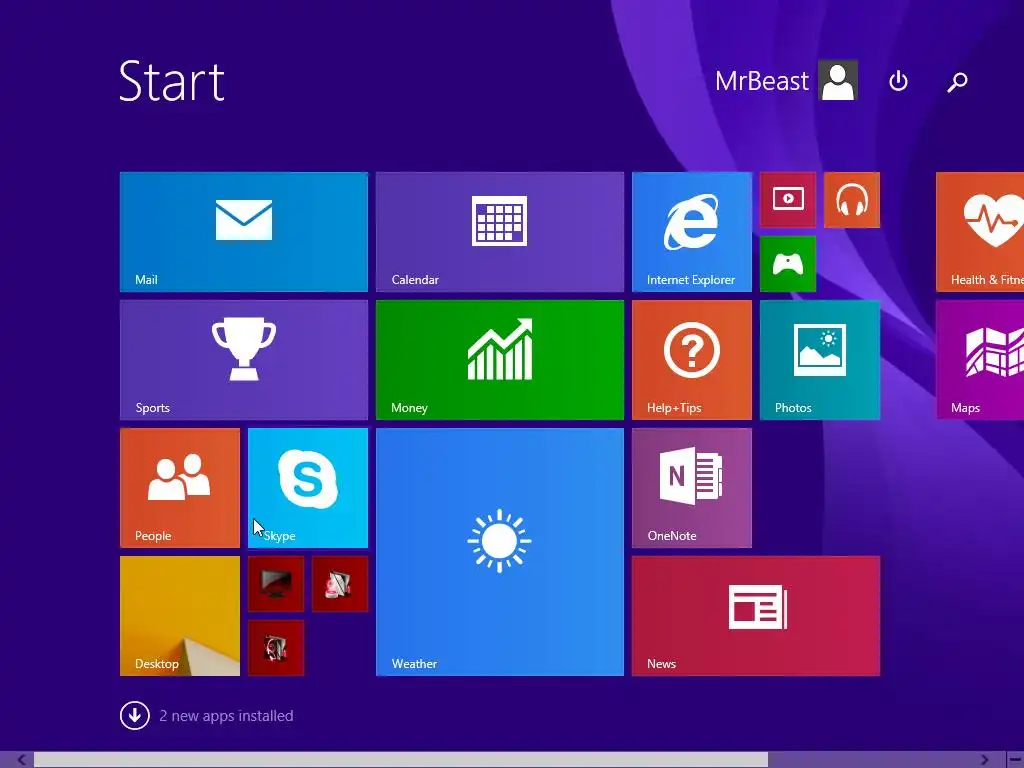The width and height of the screenshot is (1024, 768).
Task: Launch Internet Explorer tile
Action: (x=692, y=232)
